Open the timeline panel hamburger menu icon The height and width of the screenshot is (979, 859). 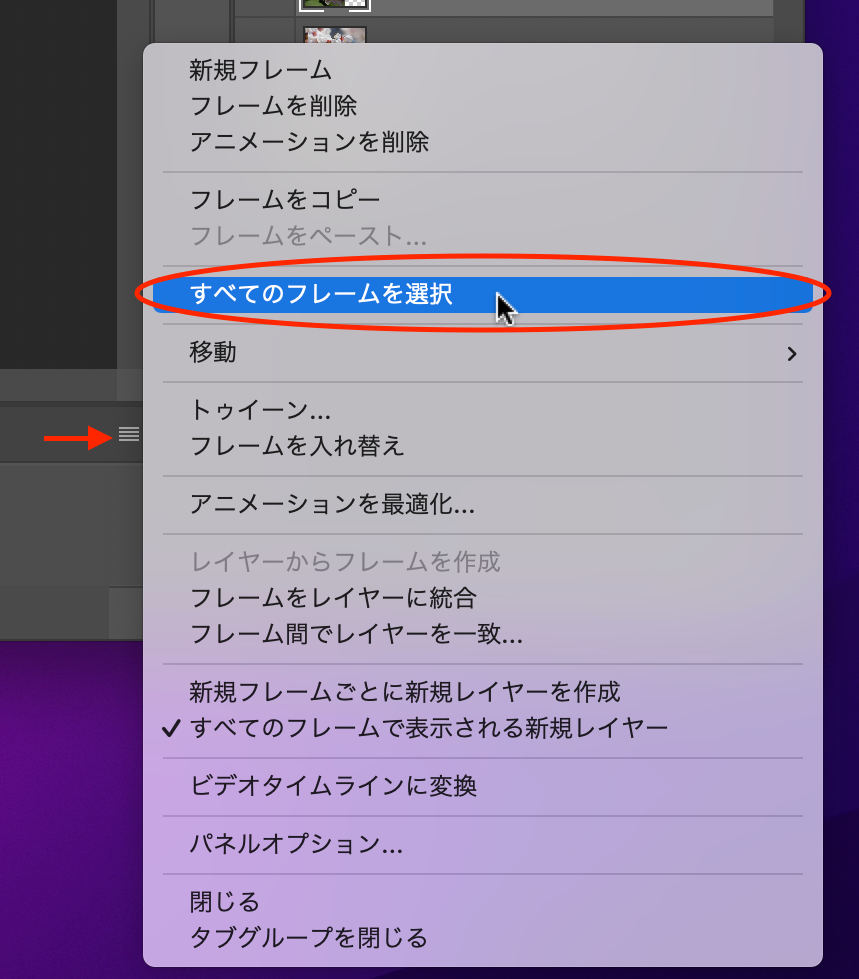click(x=129, y=434)
